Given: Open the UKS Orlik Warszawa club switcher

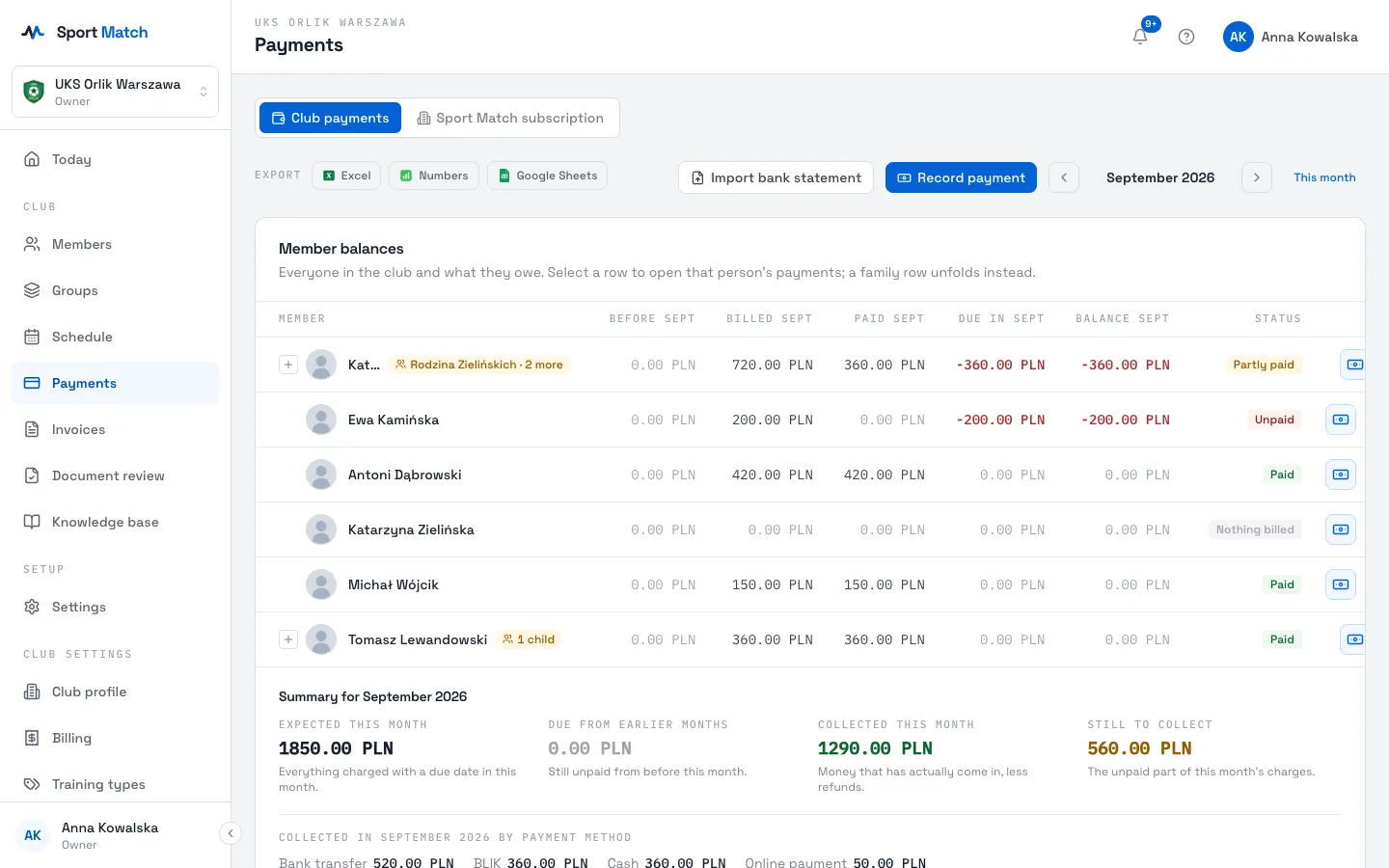Looking at the screenshot, I should [x=115, y=92].
